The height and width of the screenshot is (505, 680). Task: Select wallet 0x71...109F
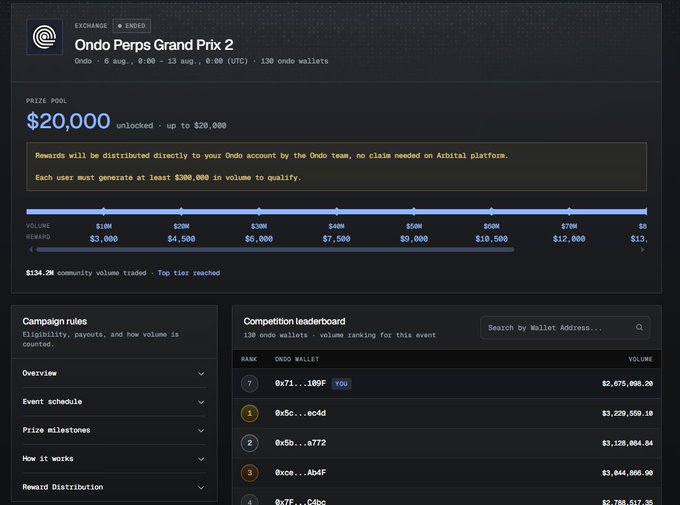tap(300, 384)
